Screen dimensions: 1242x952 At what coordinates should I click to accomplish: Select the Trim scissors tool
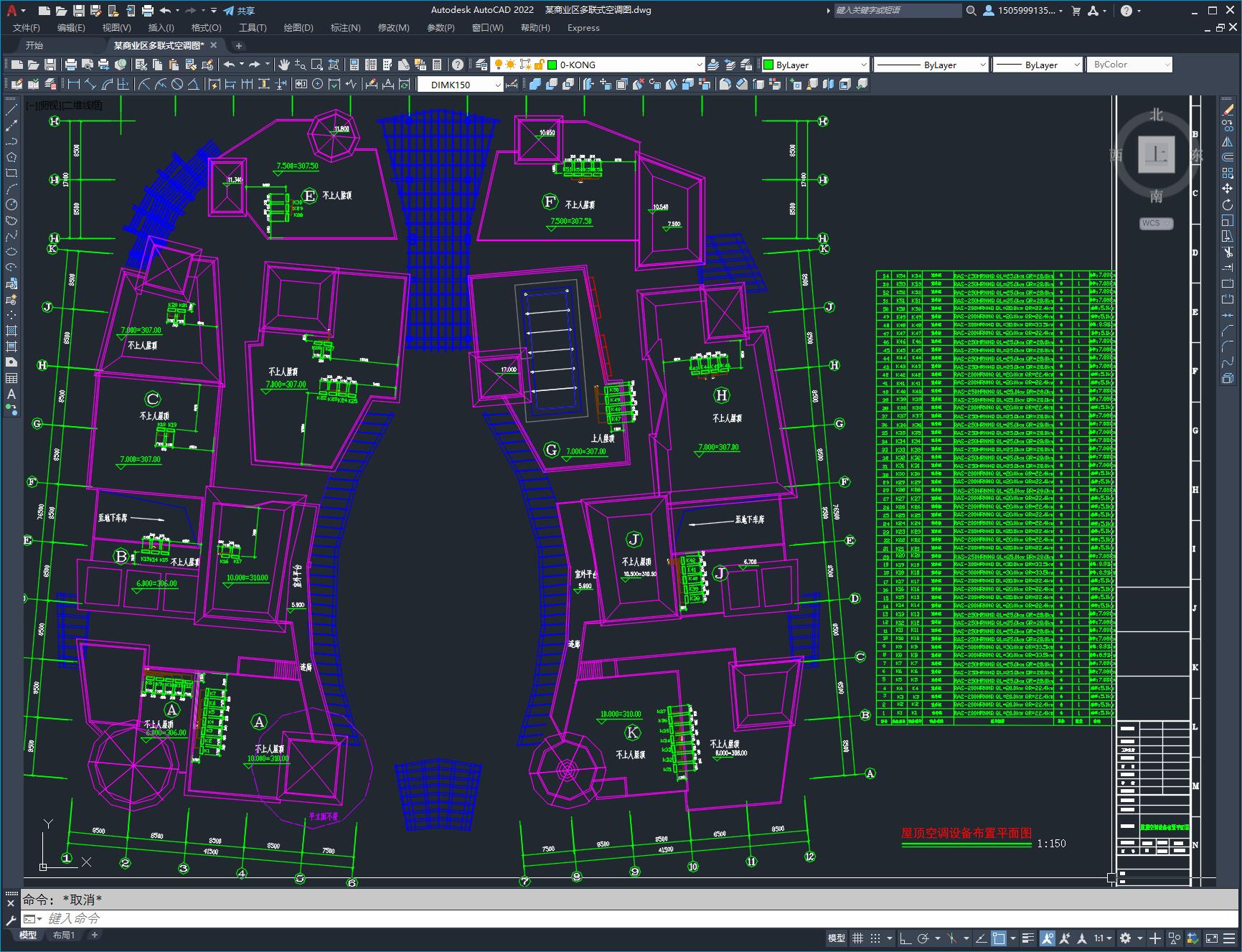coord(1228,252)
